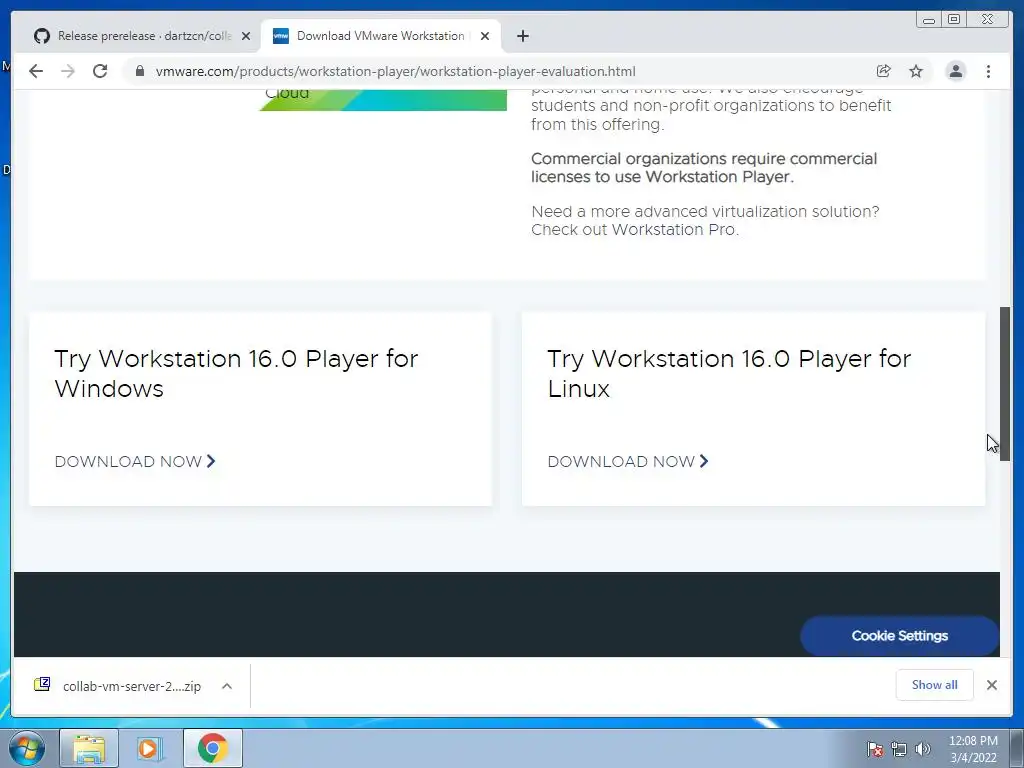Click Show all downloads
Viewport: 1024px width, 768px height.
click(x=935, y=685)
